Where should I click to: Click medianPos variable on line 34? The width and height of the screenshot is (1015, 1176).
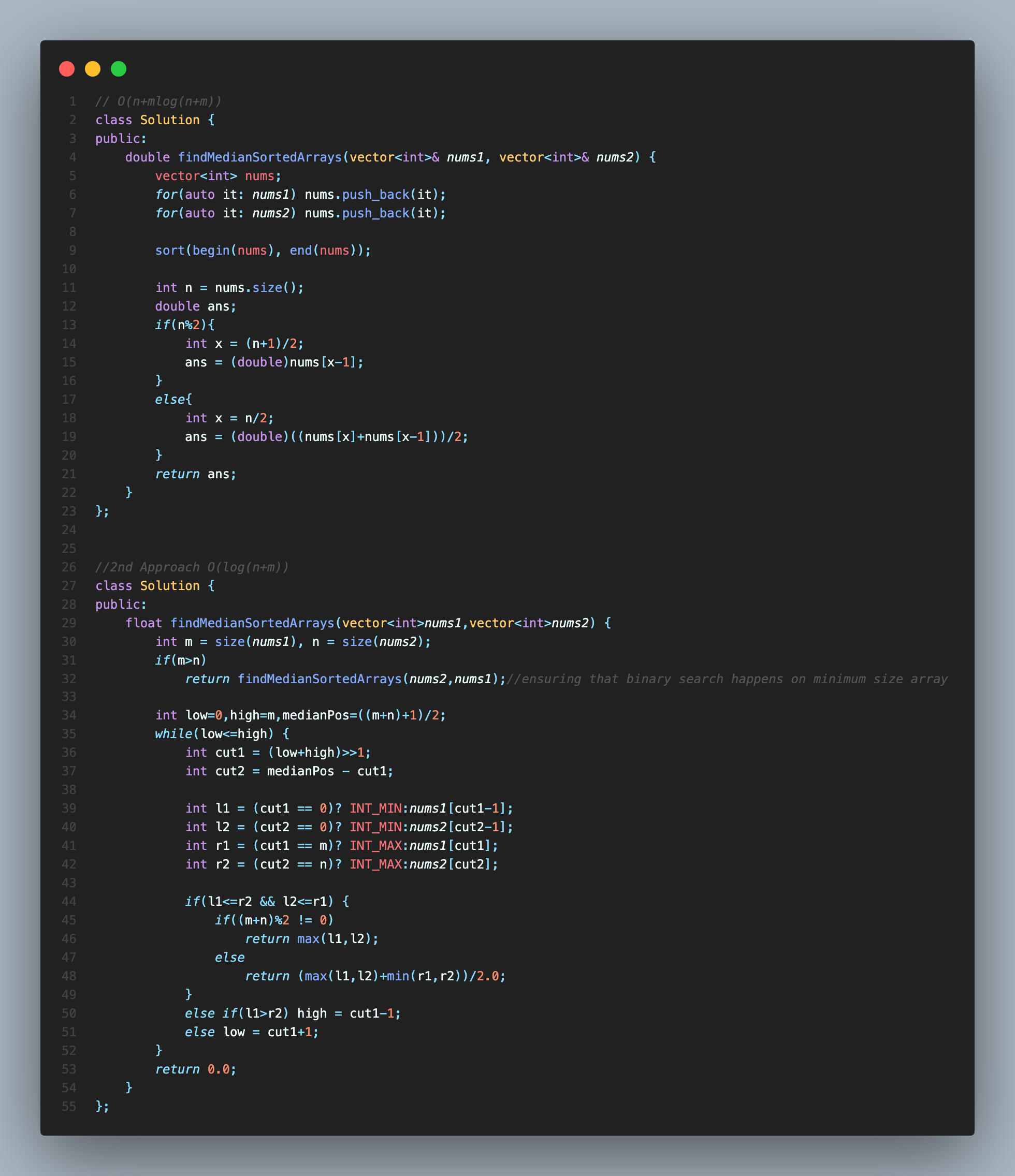pos(315,715)
